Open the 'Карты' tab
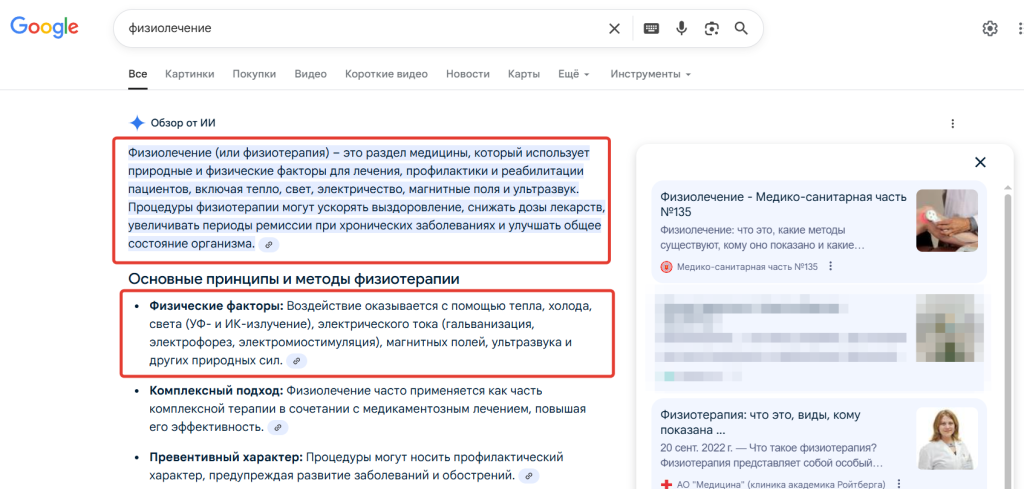 524,74
